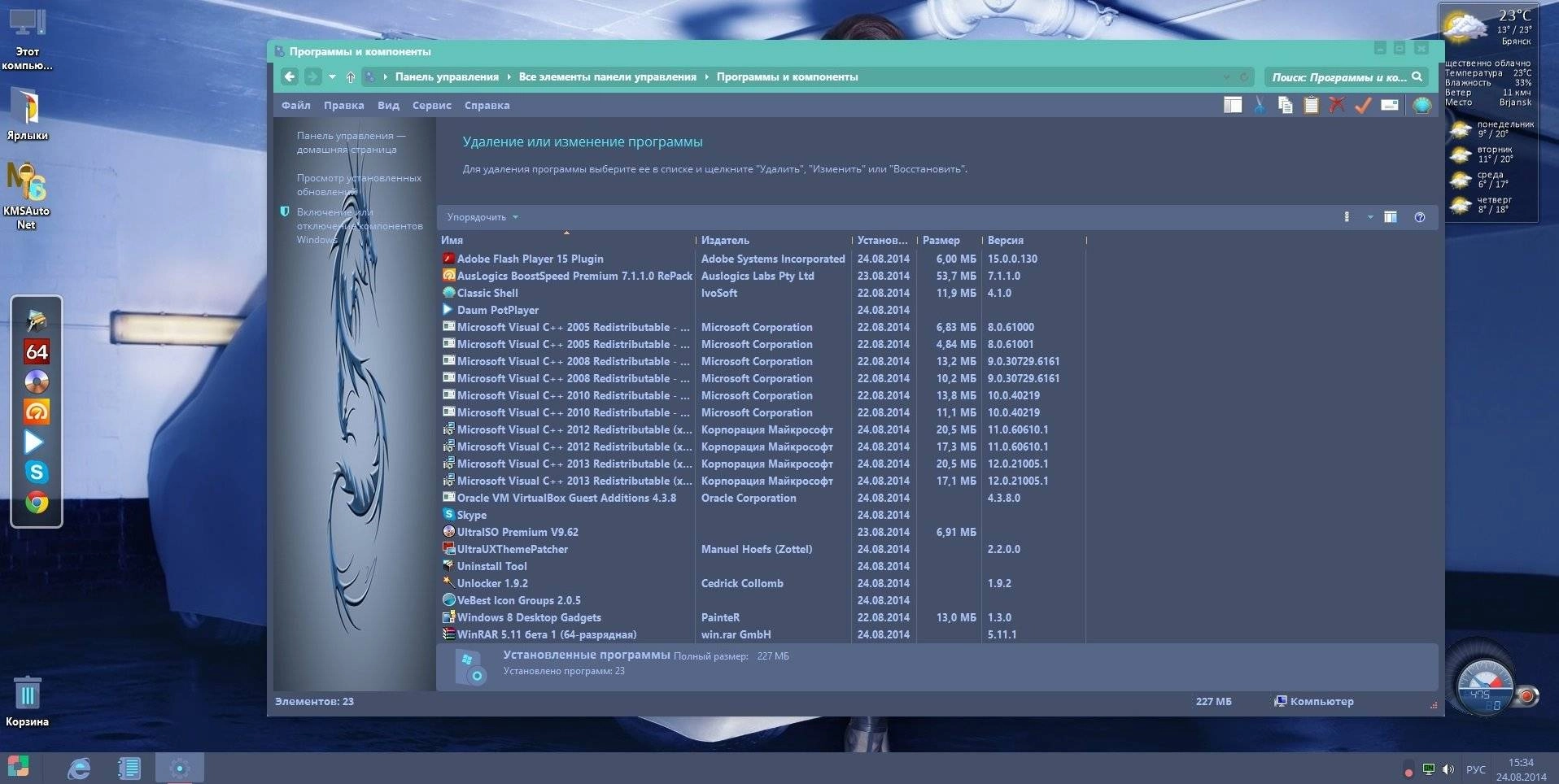Open the Упорядочить dropdown
The image size is (1559, 784).
coord(483,217)
